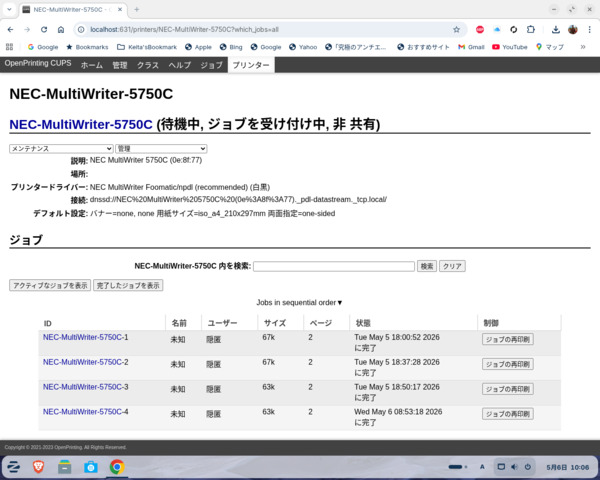This screenshot has width=600, height=480.
Task: Click the クリア button
Action: (x=452, y=266)
